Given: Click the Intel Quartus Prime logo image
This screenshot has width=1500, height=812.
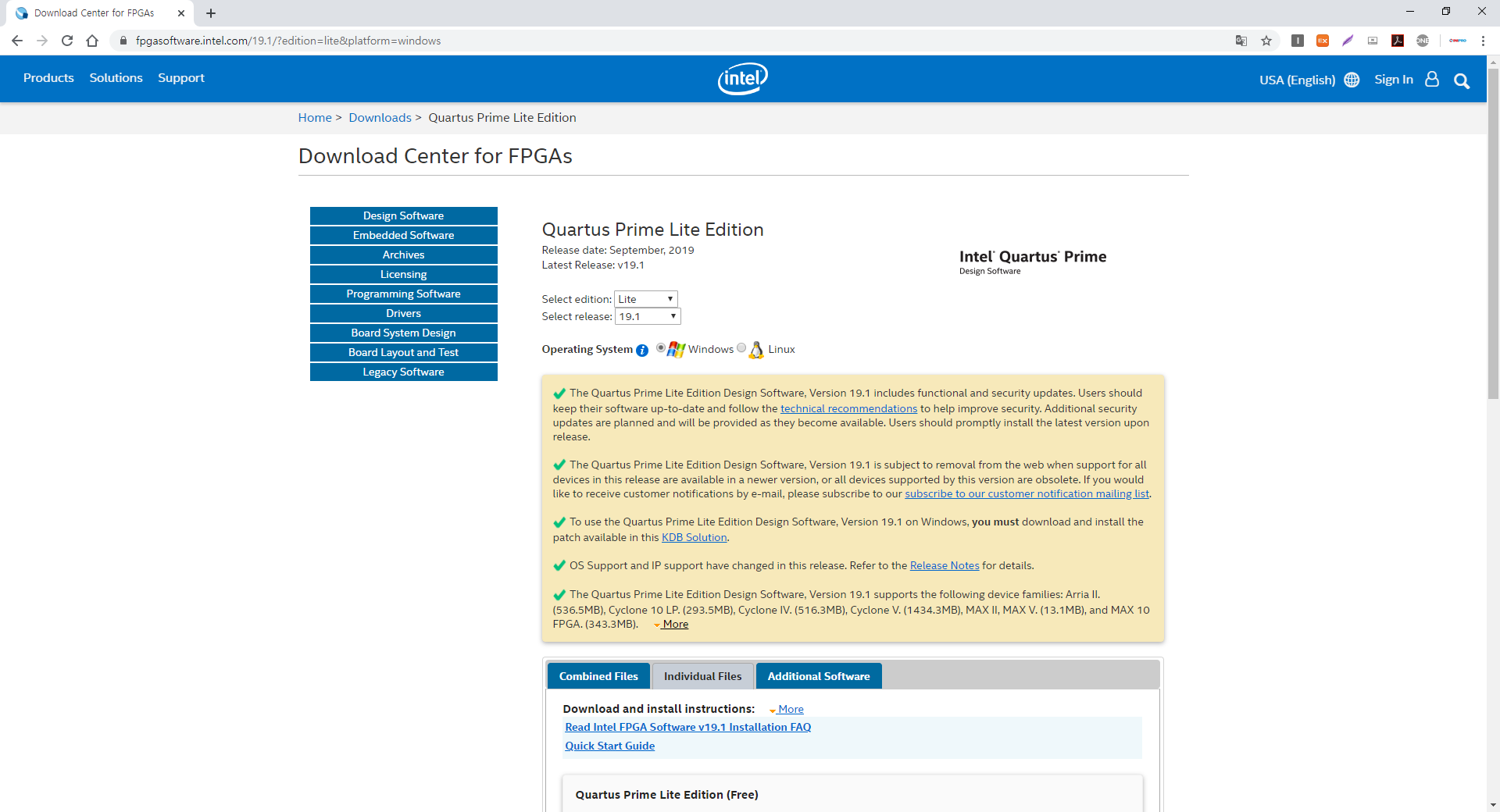Looking at the screenshot, I should click(1032, 262).
